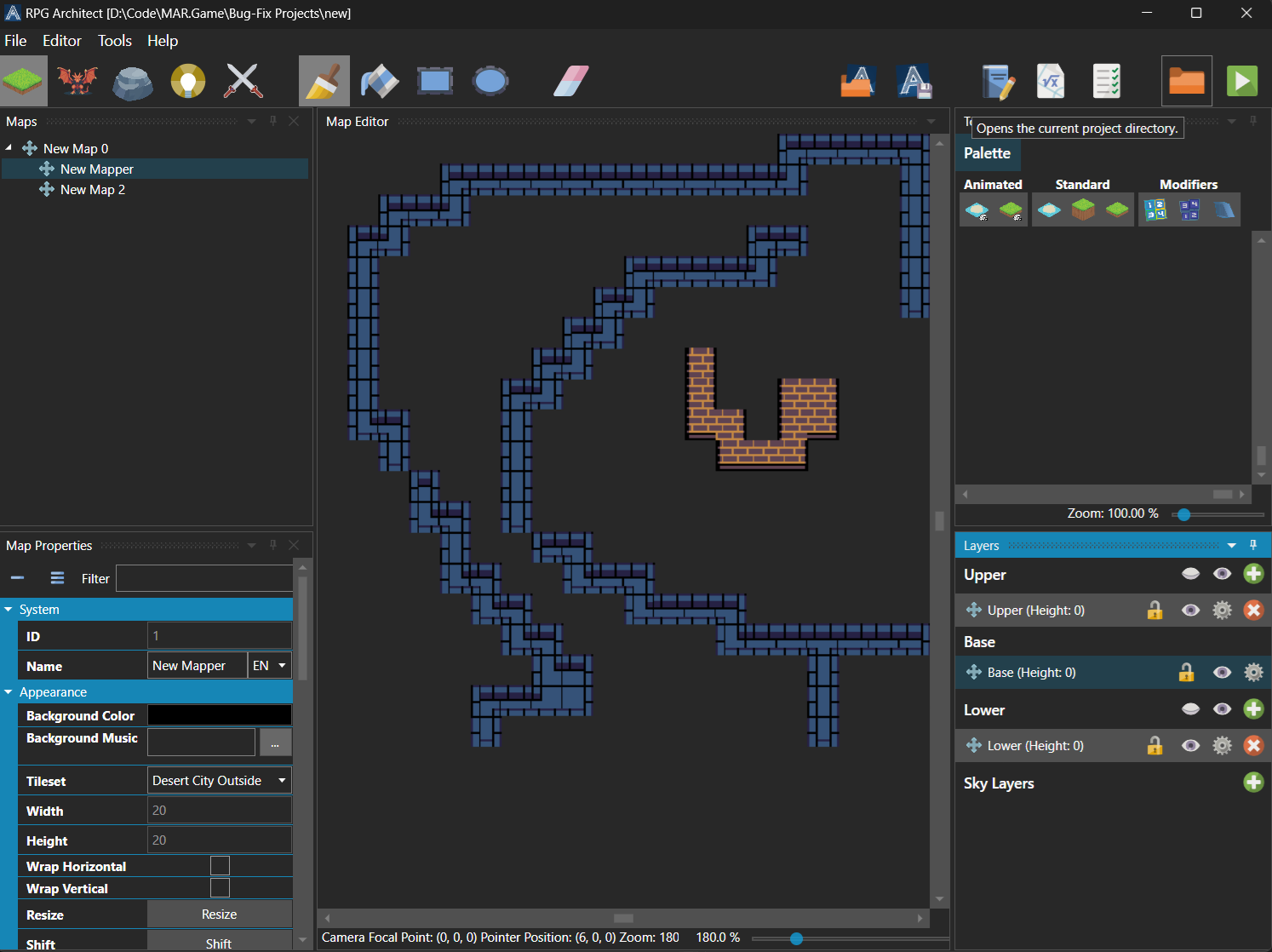
Task: Select New Map 2 in Maps tree
Action: [x=93, y=190]
